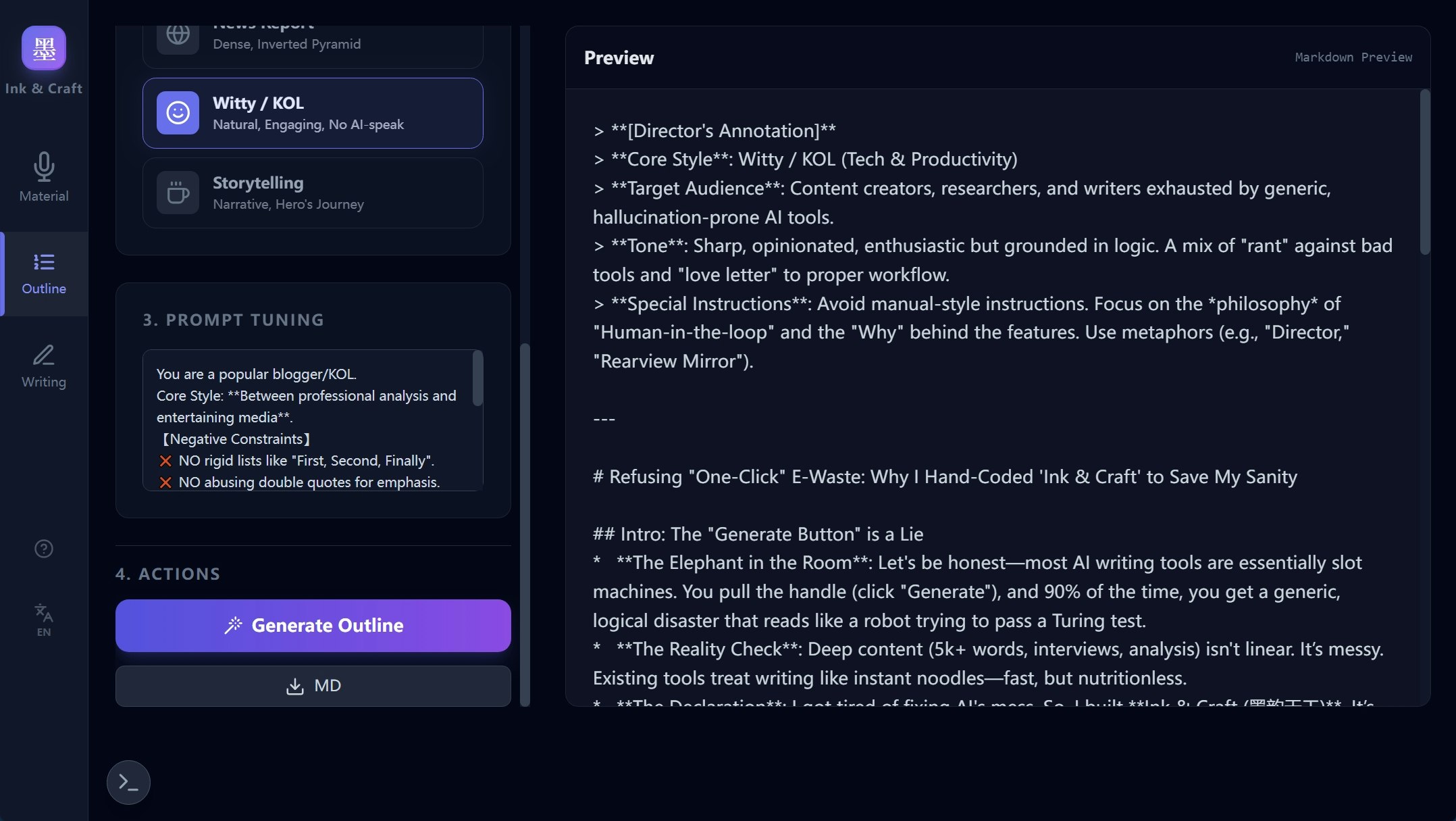Select the Outline list icon in the sidebar
Viewport: 1456px width, 821px height.
point(43,262)
